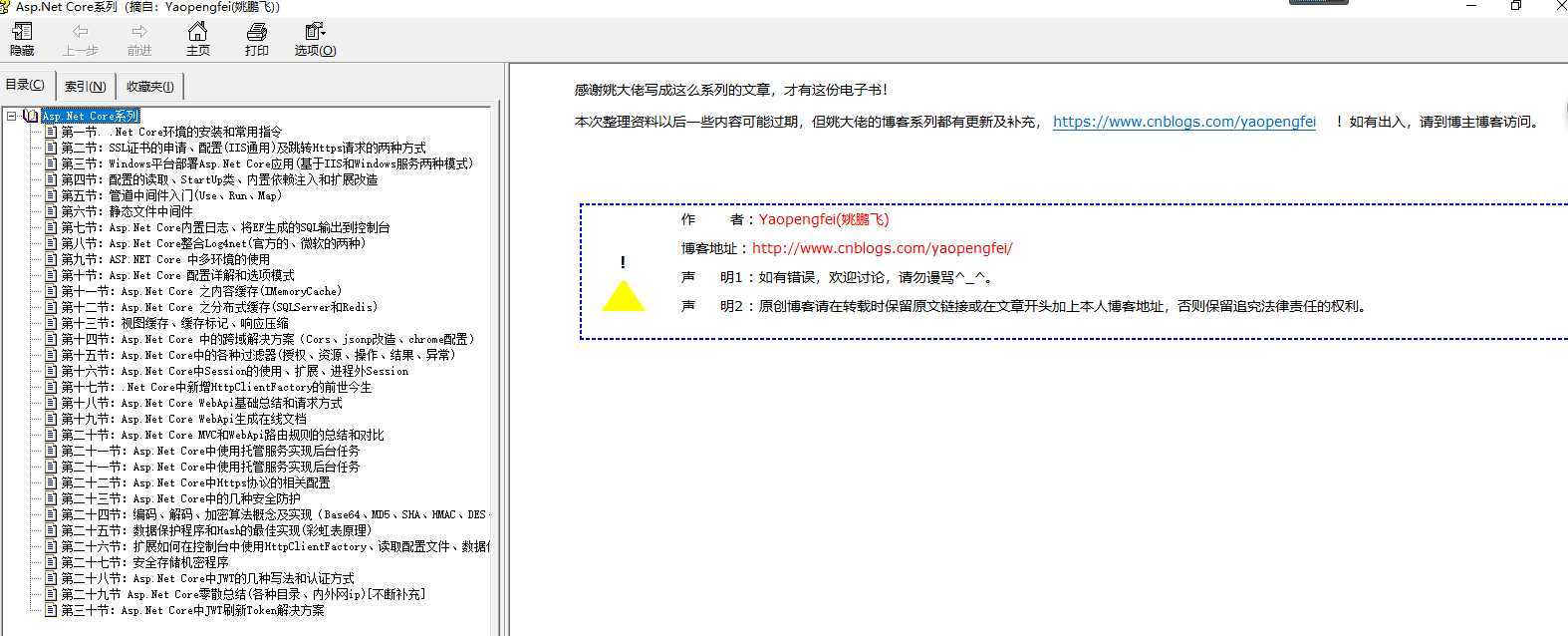1568x636 pixels.
Task: Open 第六节 静态文件中间件 topic
Action: click(x=127, y=211)
